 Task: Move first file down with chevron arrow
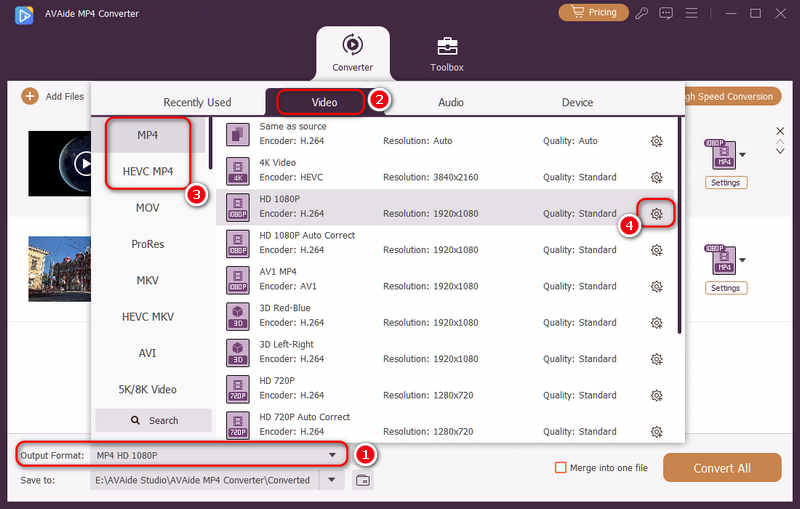780,151
